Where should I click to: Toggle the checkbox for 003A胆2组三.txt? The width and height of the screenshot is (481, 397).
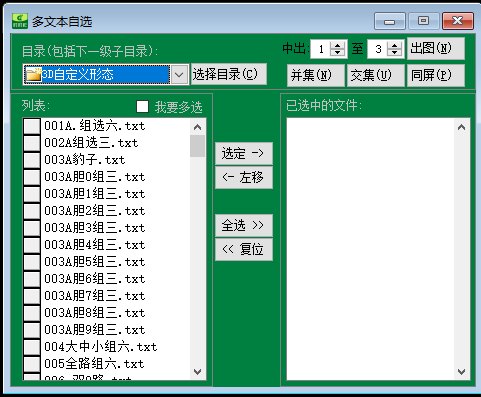point(32,211)
